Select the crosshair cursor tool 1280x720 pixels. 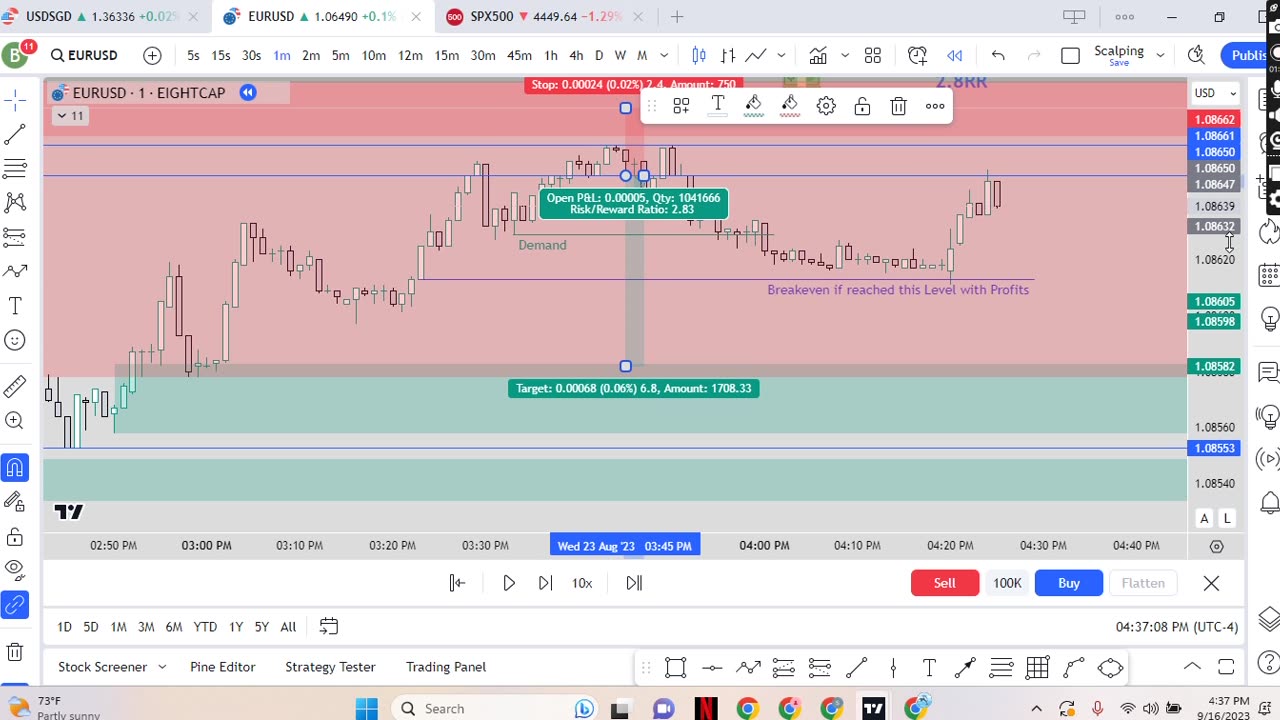coord(15,99)
